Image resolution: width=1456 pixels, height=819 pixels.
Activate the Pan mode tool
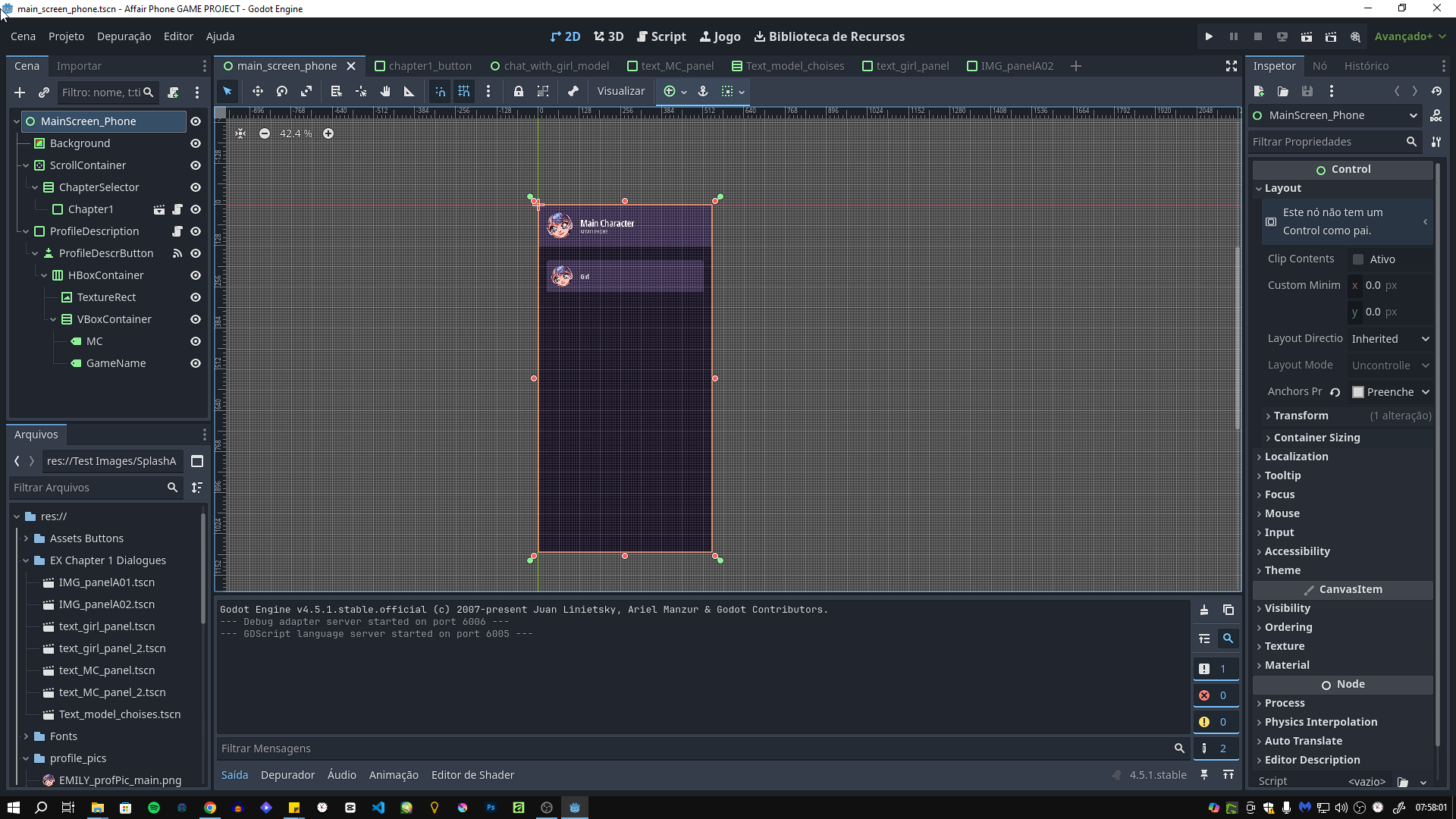(x=385, y=91)
